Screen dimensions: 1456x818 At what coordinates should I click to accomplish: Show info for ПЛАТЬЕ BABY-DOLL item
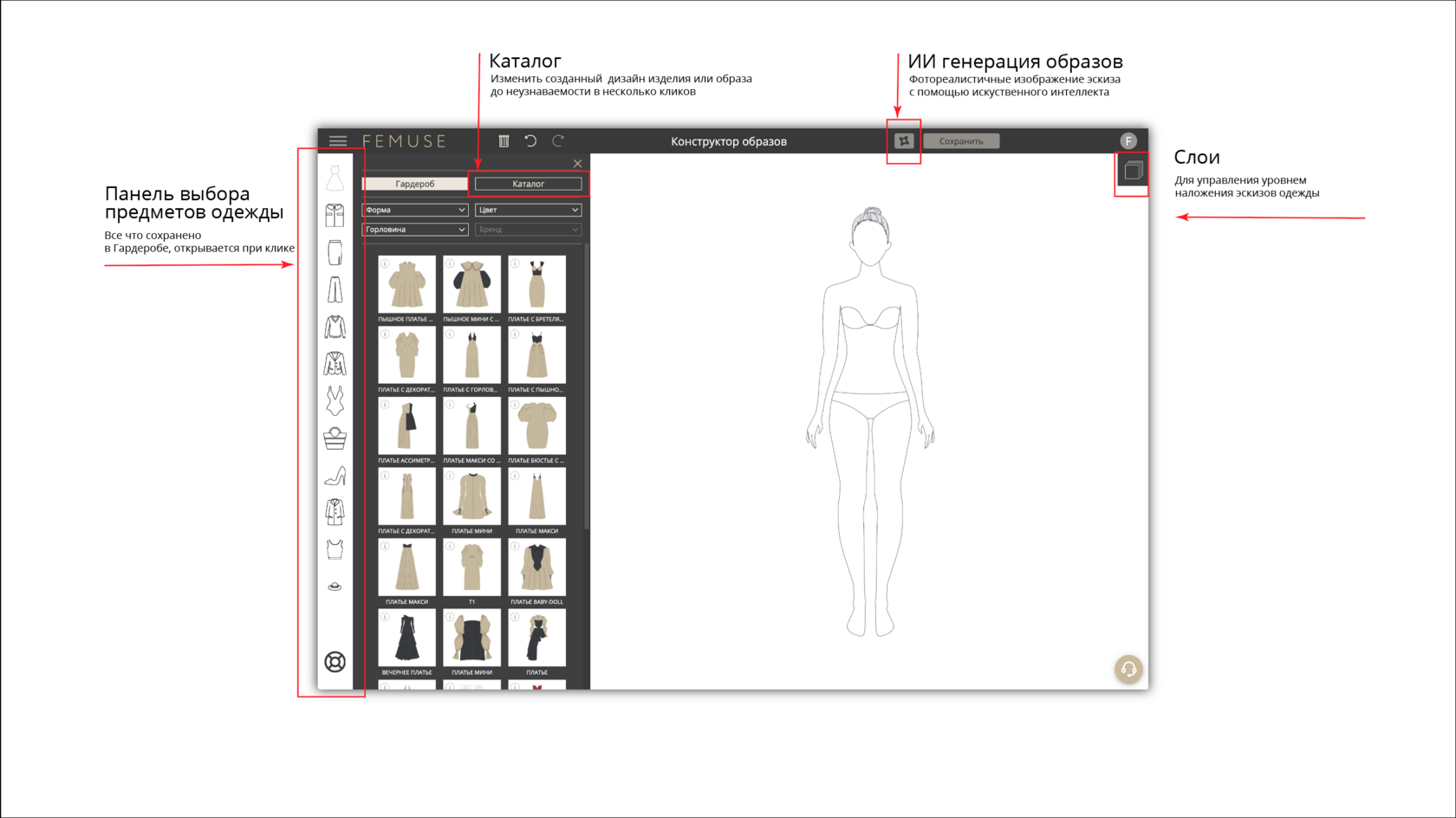click(x=515, y=546)
